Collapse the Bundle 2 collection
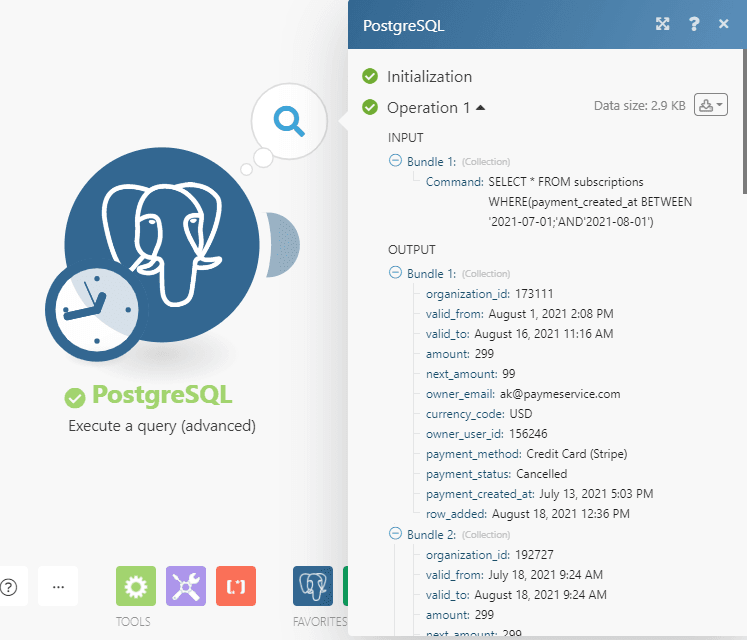Screen dimensions: 747x640 tap(396, 534)
